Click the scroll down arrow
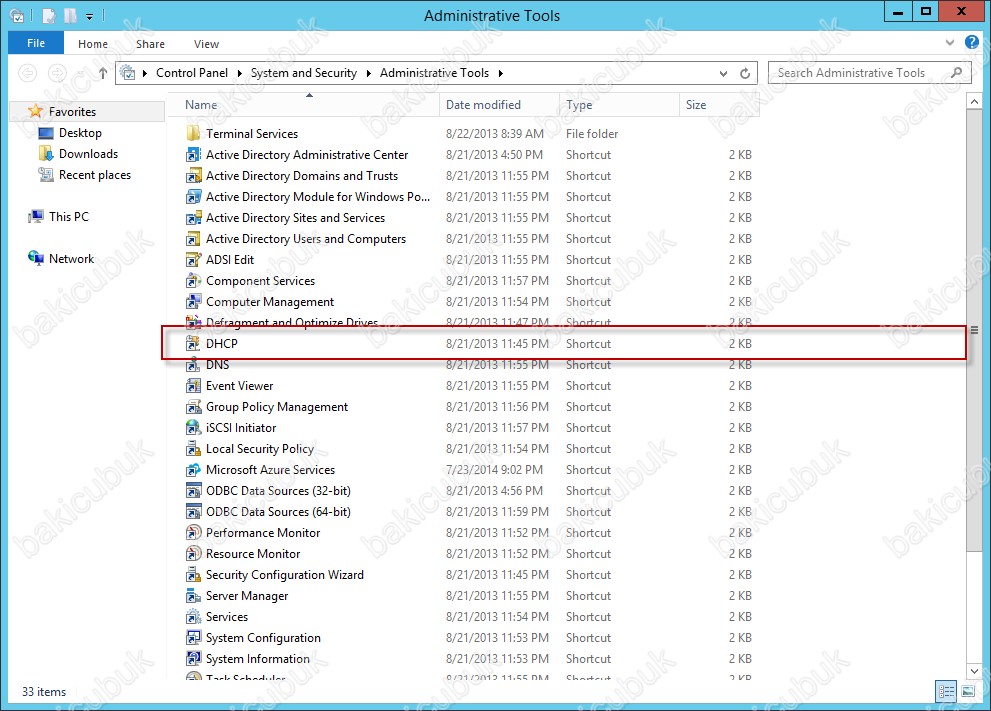The height and width of the screenshot is (711, 991). click(974, 671)
